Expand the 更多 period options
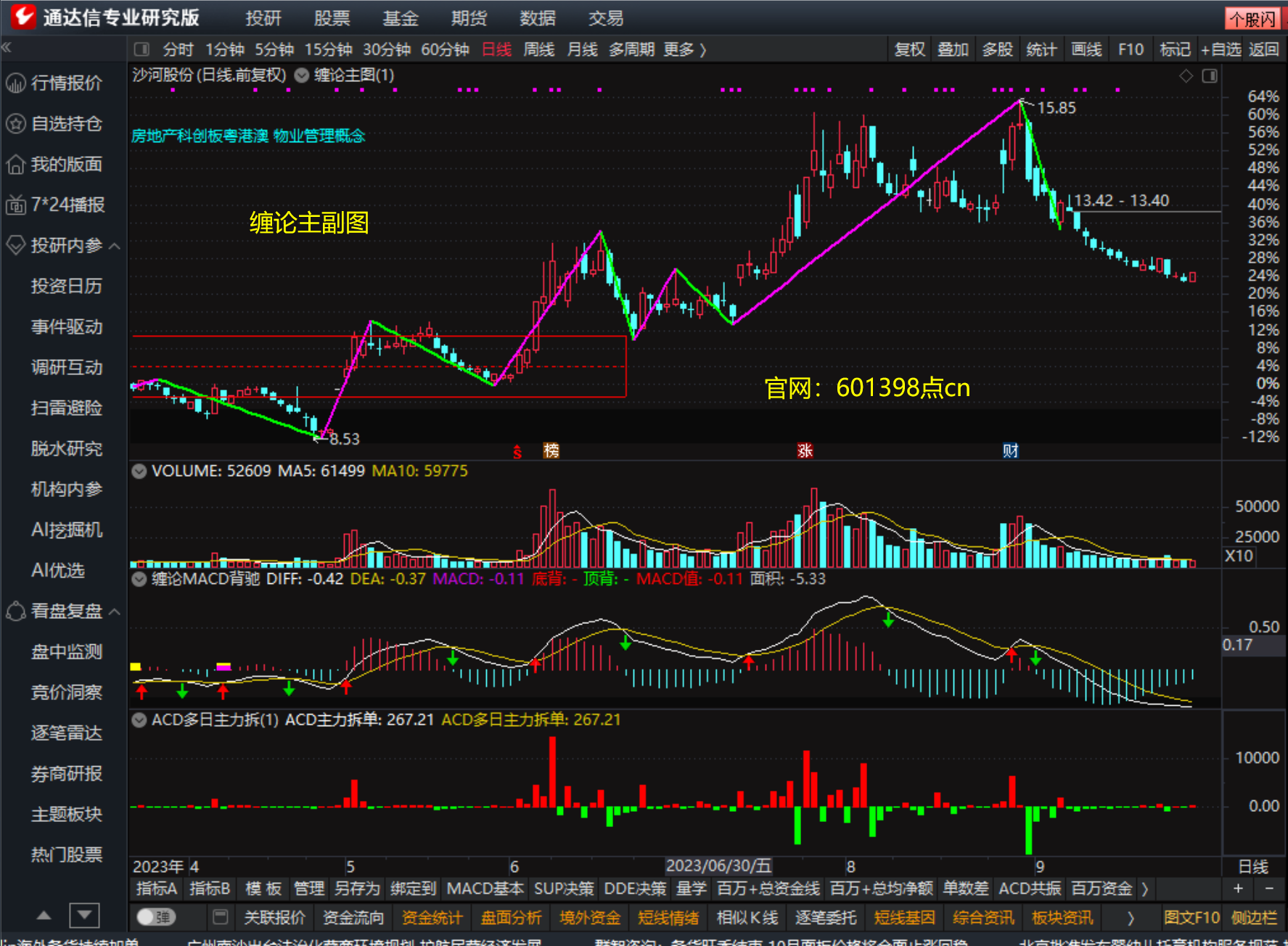Screen dimensions: 1288x946 [685, 49]
